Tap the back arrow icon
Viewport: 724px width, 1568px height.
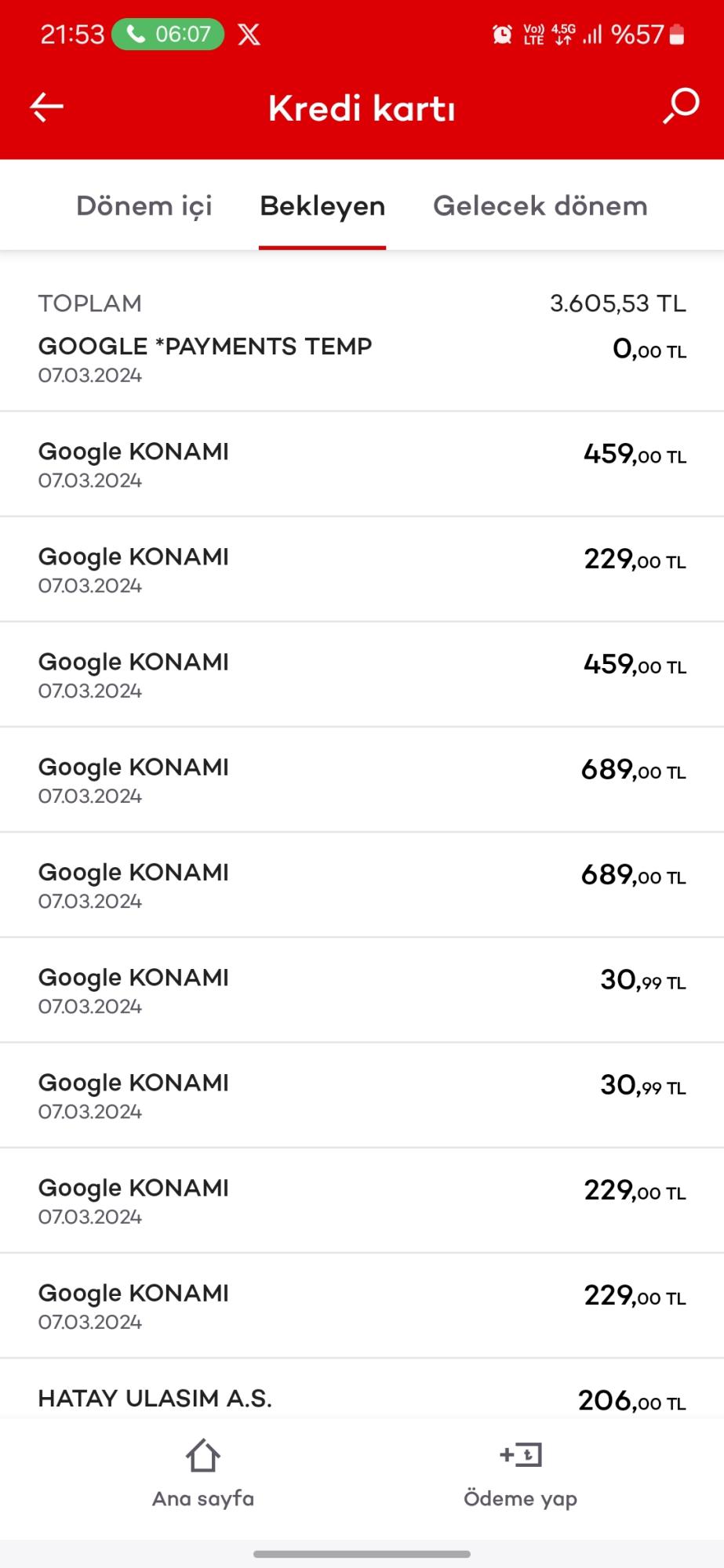click(x=46, y=107)
